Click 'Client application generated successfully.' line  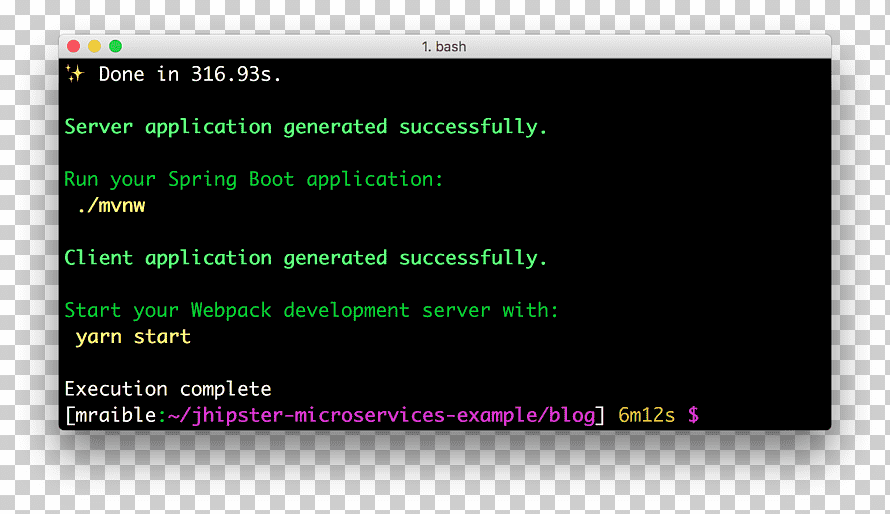click(x=305, y=258)
